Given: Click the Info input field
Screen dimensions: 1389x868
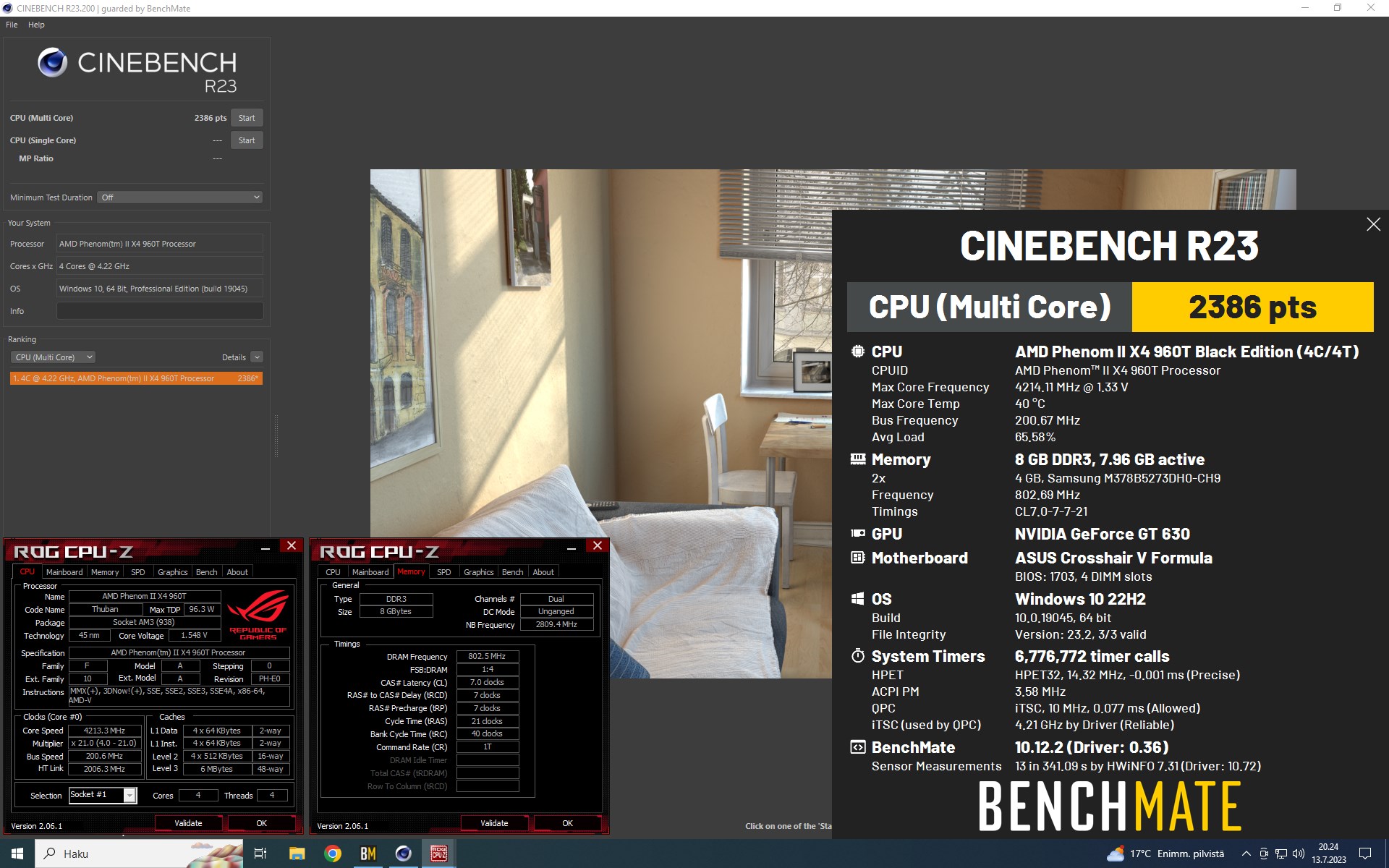Looking at the screenshot, I should coord(160,311).
